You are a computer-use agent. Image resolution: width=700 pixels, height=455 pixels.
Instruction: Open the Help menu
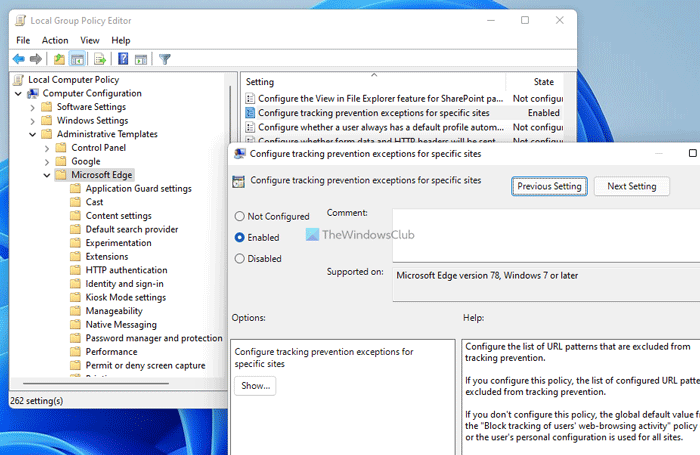click(121, 40)
